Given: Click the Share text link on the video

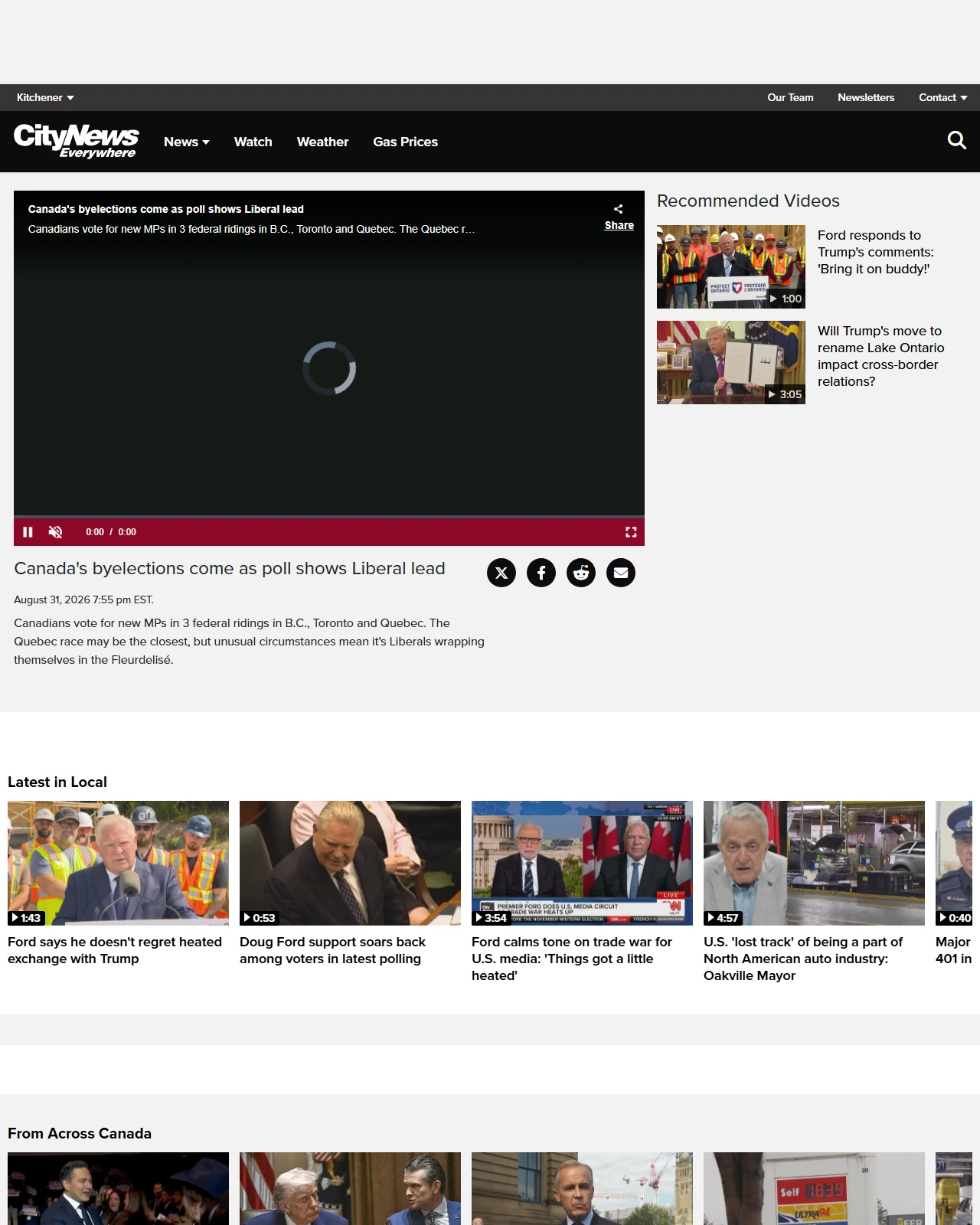Looking at the screenshot, I should tap(619, 225).
